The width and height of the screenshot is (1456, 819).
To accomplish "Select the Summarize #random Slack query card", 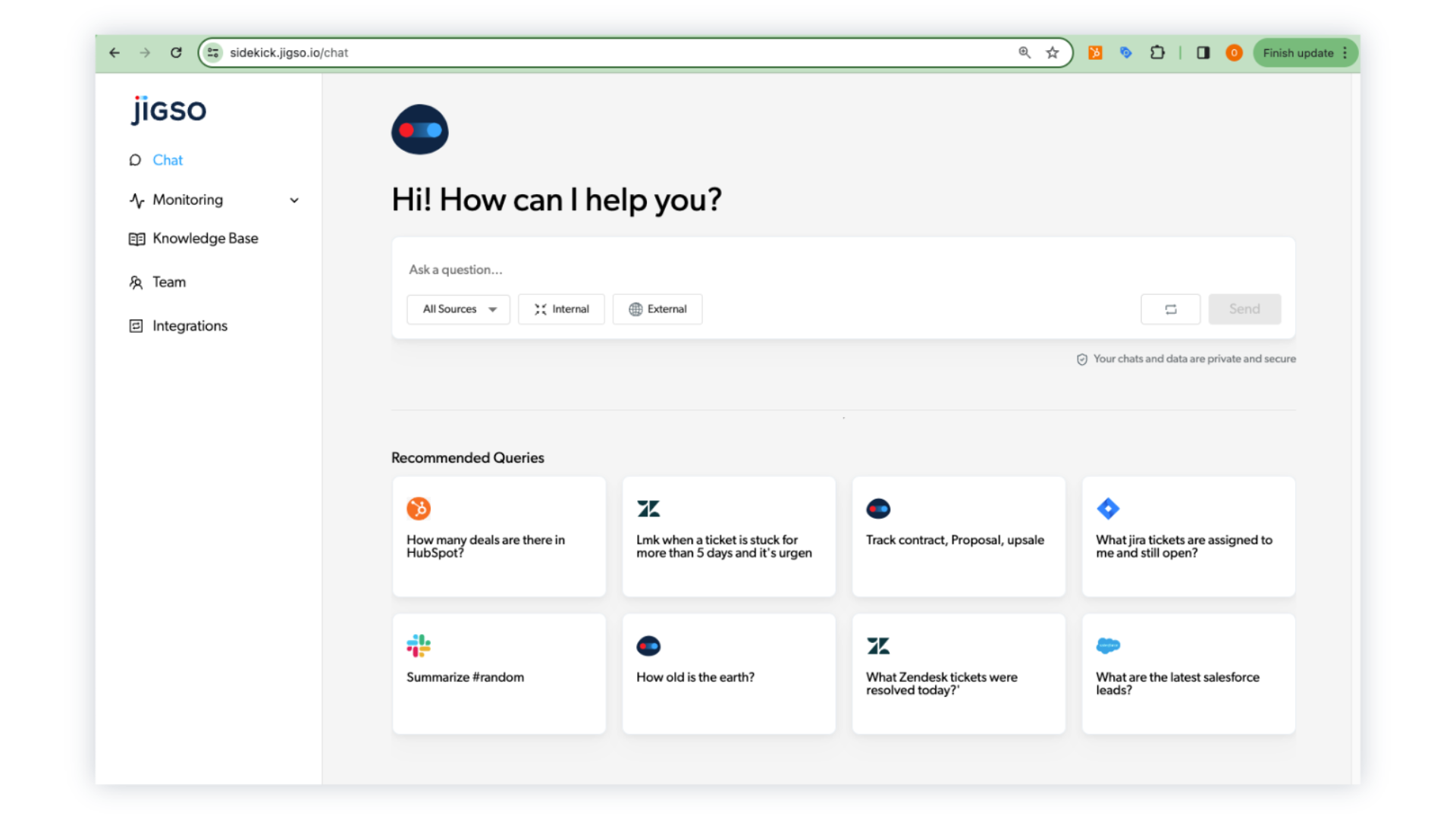I will tap(498, 673).
